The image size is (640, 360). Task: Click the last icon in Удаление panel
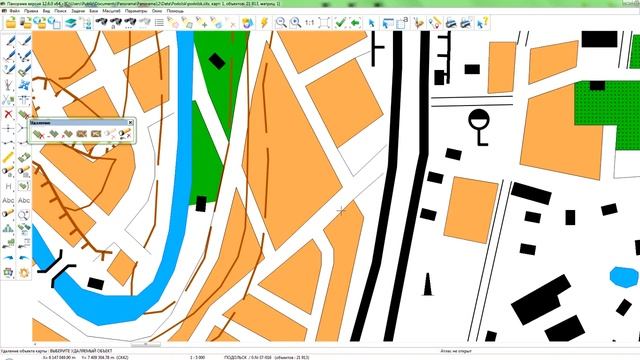click(124, 133)
